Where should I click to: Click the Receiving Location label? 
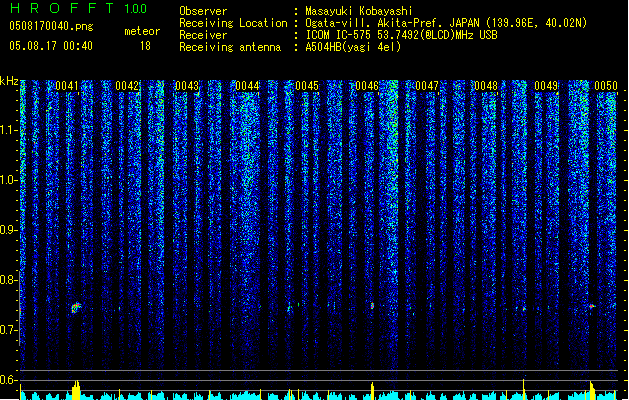[233, 23]
